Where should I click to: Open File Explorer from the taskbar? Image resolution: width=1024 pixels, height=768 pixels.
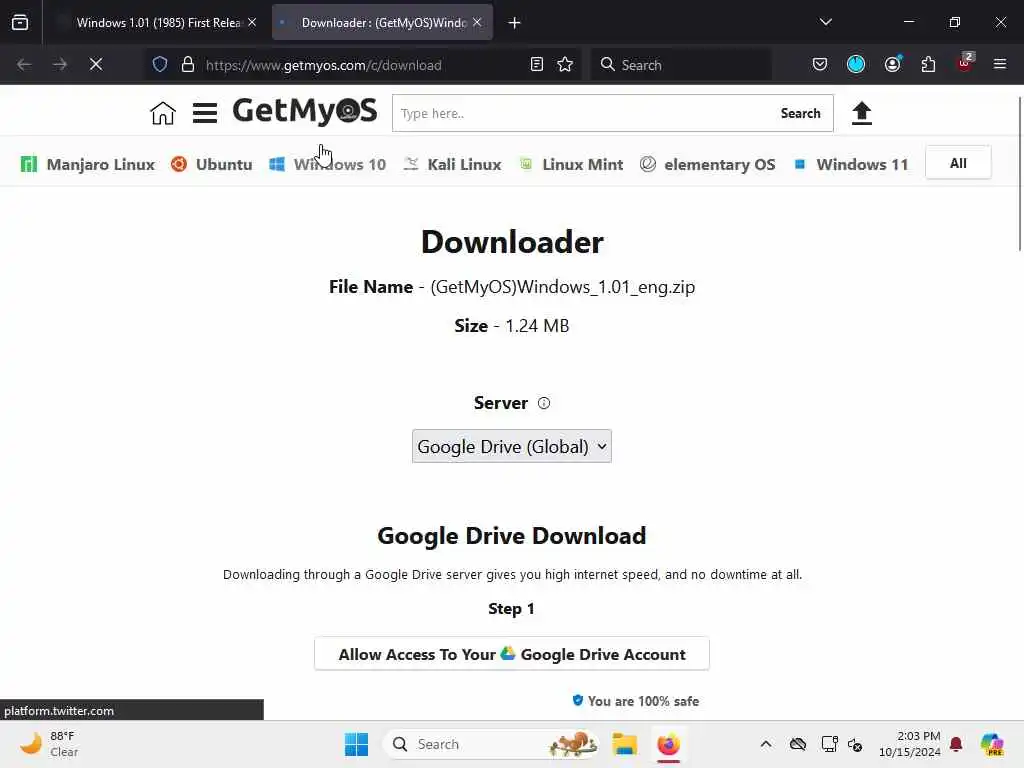tap(624, 744)
